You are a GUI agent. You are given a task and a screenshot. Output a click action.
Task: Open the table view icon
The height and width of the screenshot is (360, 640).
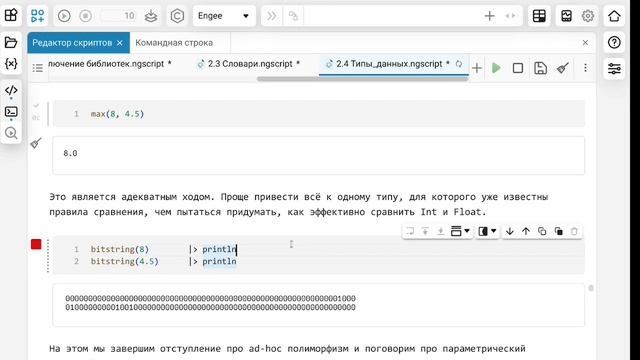coord(539,16)
